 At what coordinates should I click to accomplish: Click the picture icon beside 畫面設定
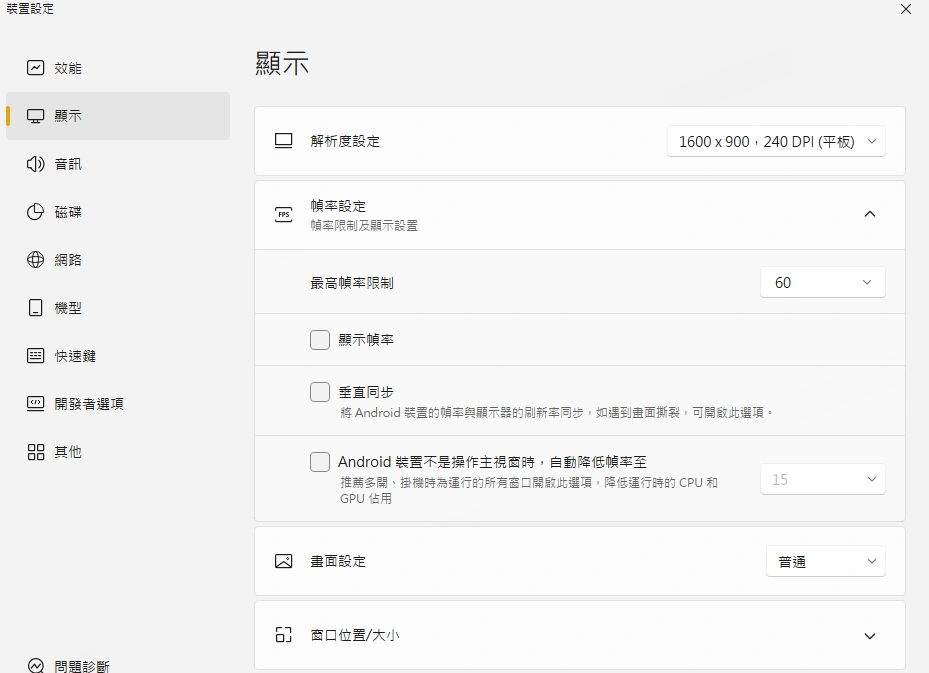point(284,561)
